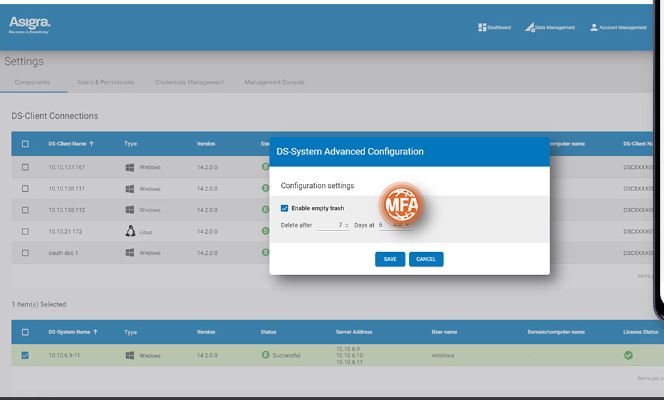Click the 10.10.138.112 client name
This screenshot has width=664, height=400.
[66, 210]
